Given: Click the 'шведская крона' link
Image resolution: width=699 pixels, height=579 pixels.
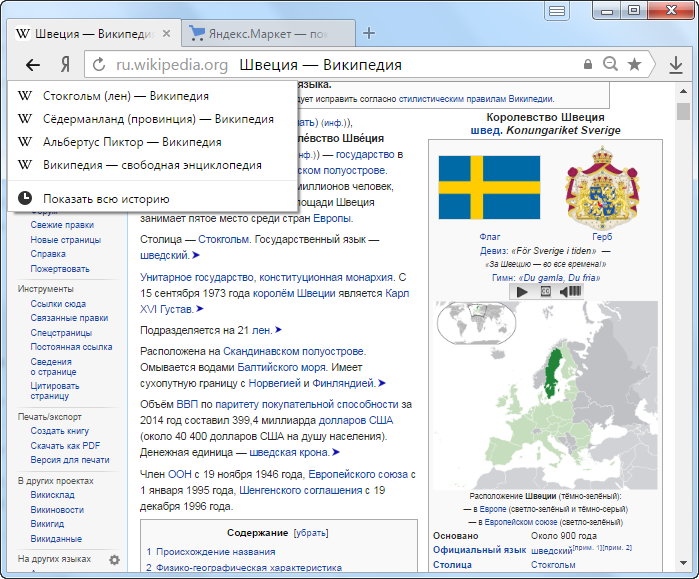Looking at the screenshot, I should (285, 452).
